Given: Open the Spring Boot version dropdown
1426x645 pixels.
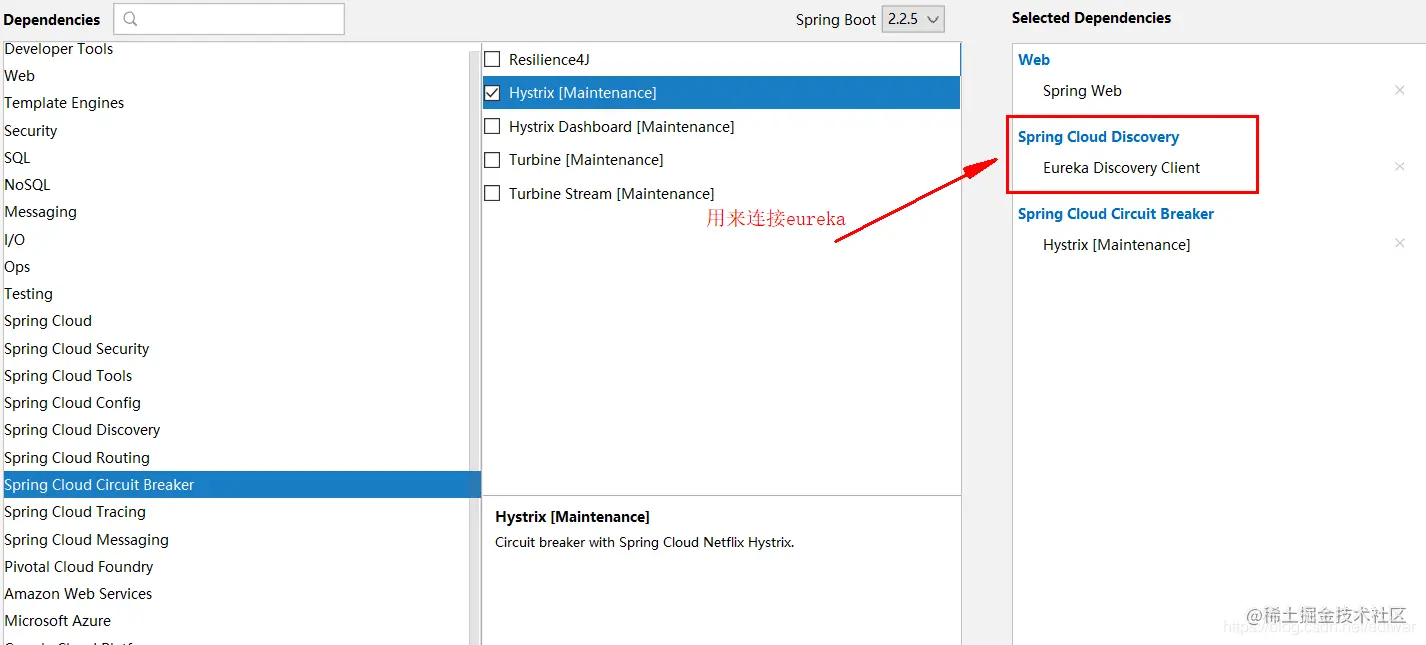Looking at the screenshot, I should 913,19.
